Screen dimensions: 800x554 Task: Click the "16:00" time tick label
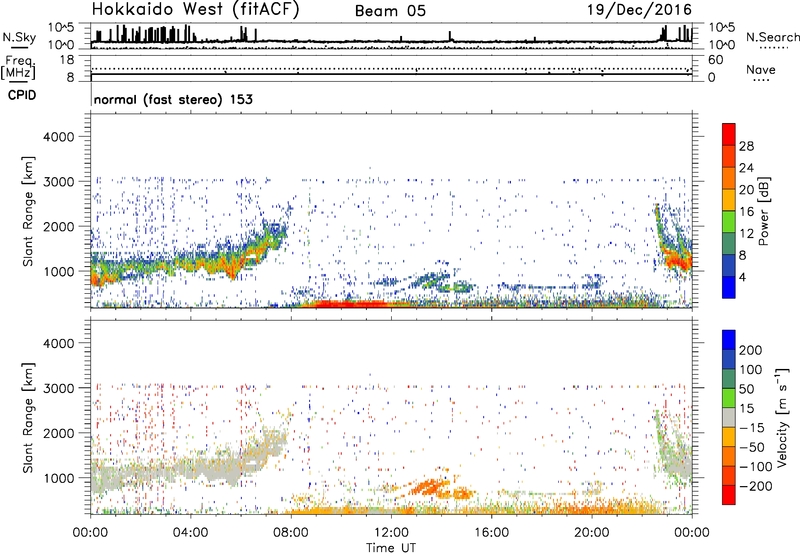click(491, 533)
